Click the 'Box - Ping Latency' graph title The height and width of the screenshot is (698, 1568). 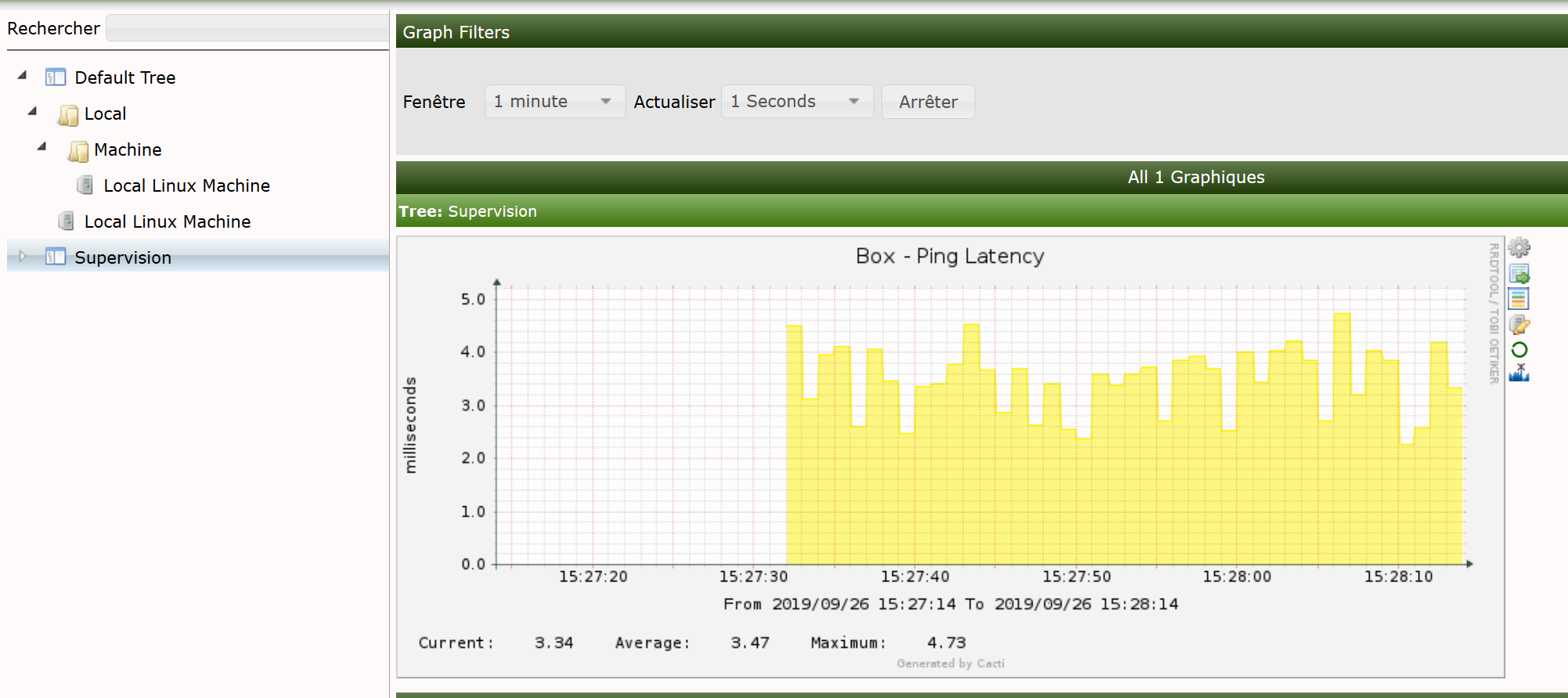pyautogui.click(x=950, y=256)
